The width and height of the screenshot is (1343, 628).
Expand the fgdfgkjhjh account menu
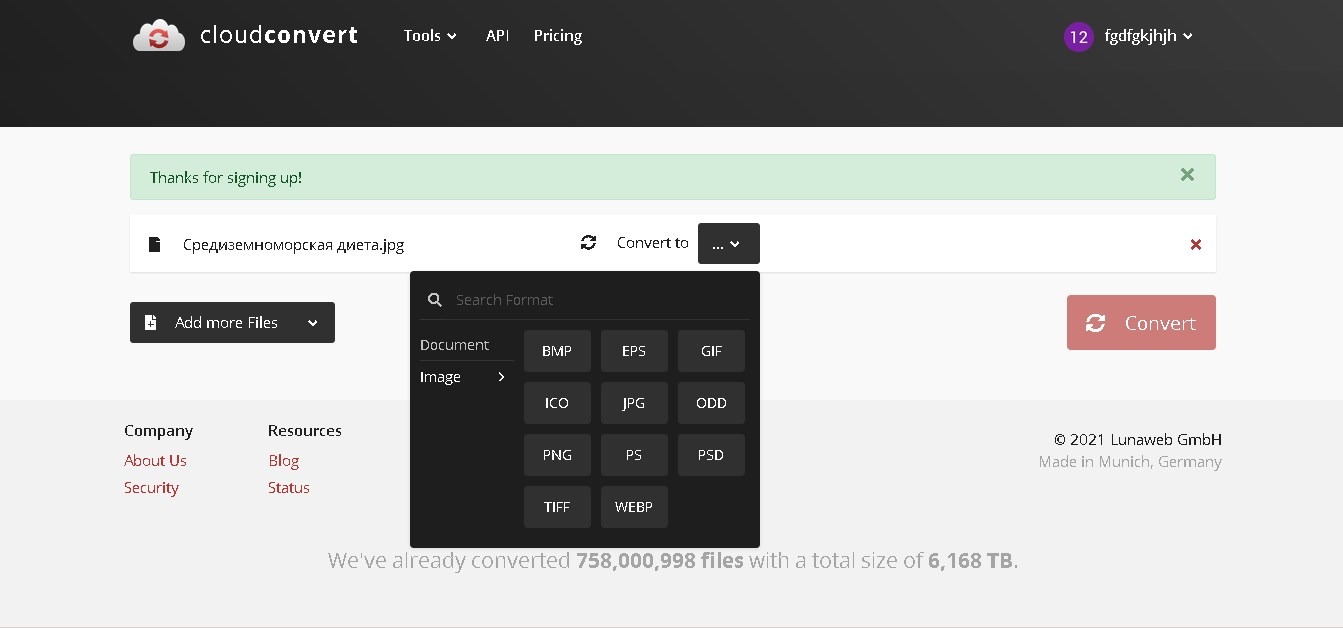(x=1148, y=36)
